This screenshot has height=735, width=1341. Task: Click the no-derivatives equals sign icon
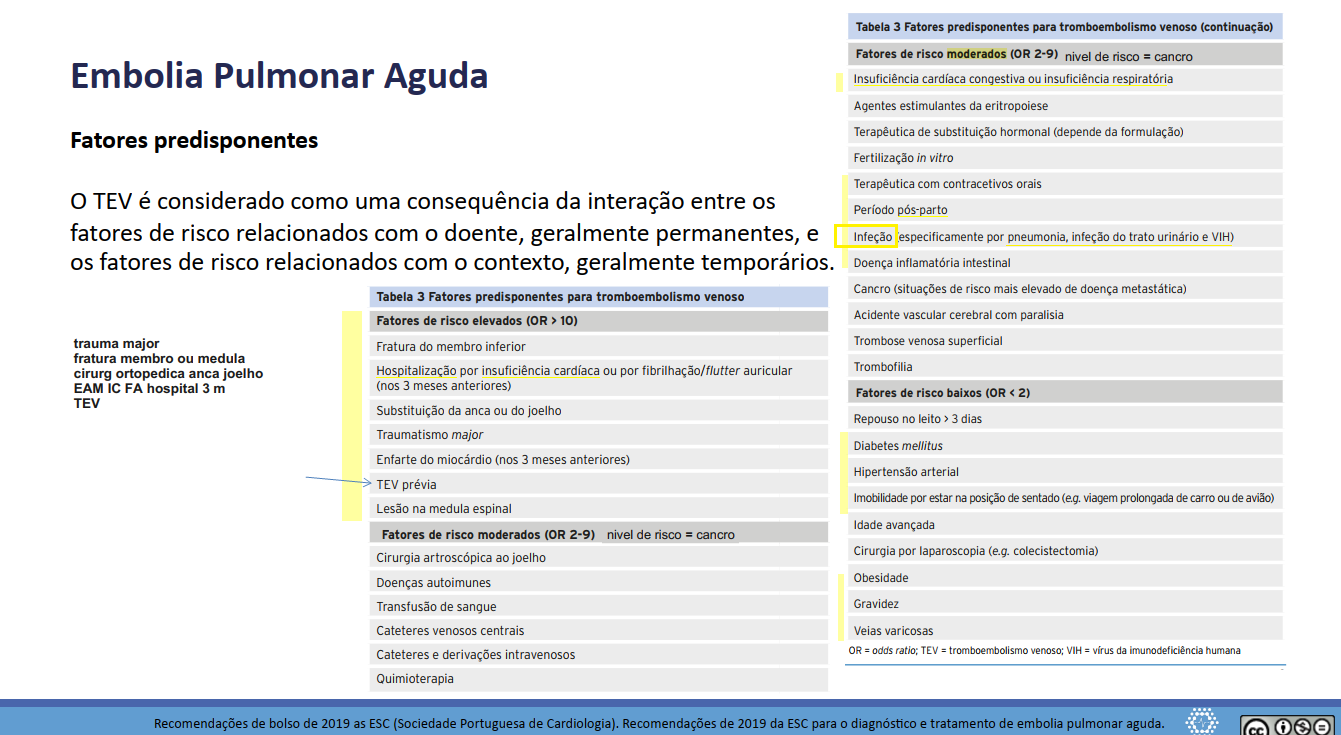[x=1323, y=727]
